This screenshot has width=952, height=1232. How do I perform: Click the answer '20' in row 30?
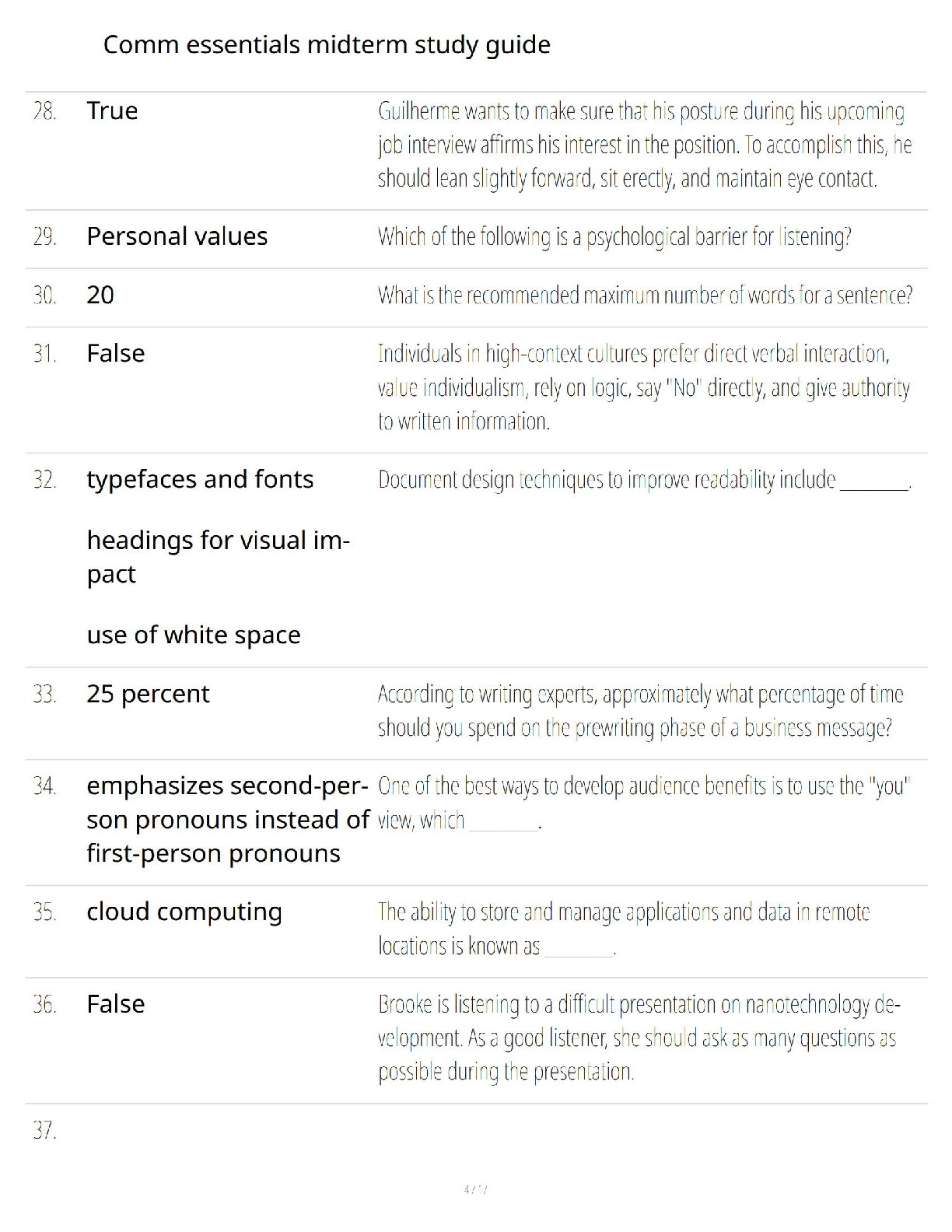pos(100,295)
